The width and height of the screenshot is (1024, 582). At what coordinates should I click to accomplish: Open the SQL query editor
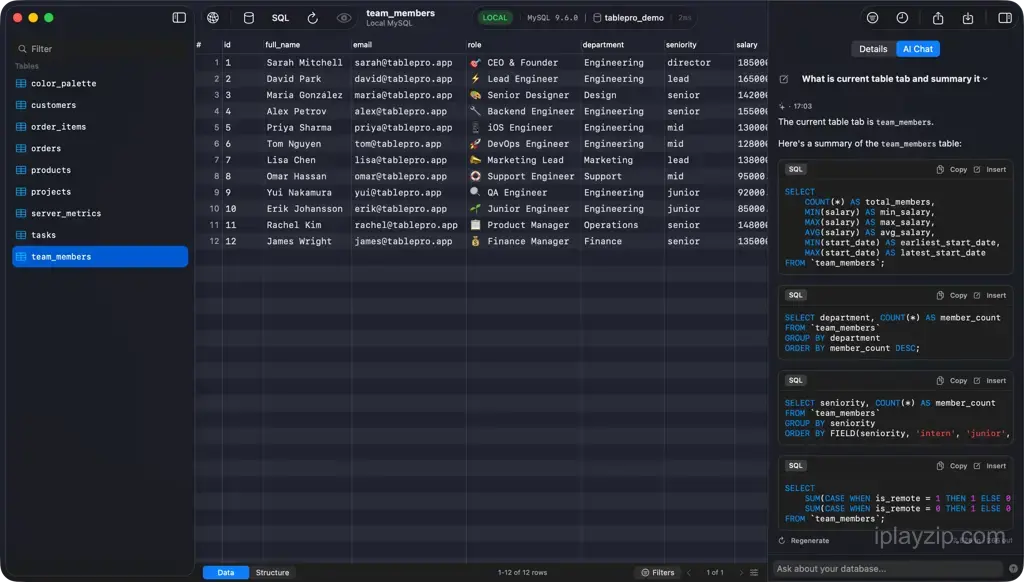[280, 18]
